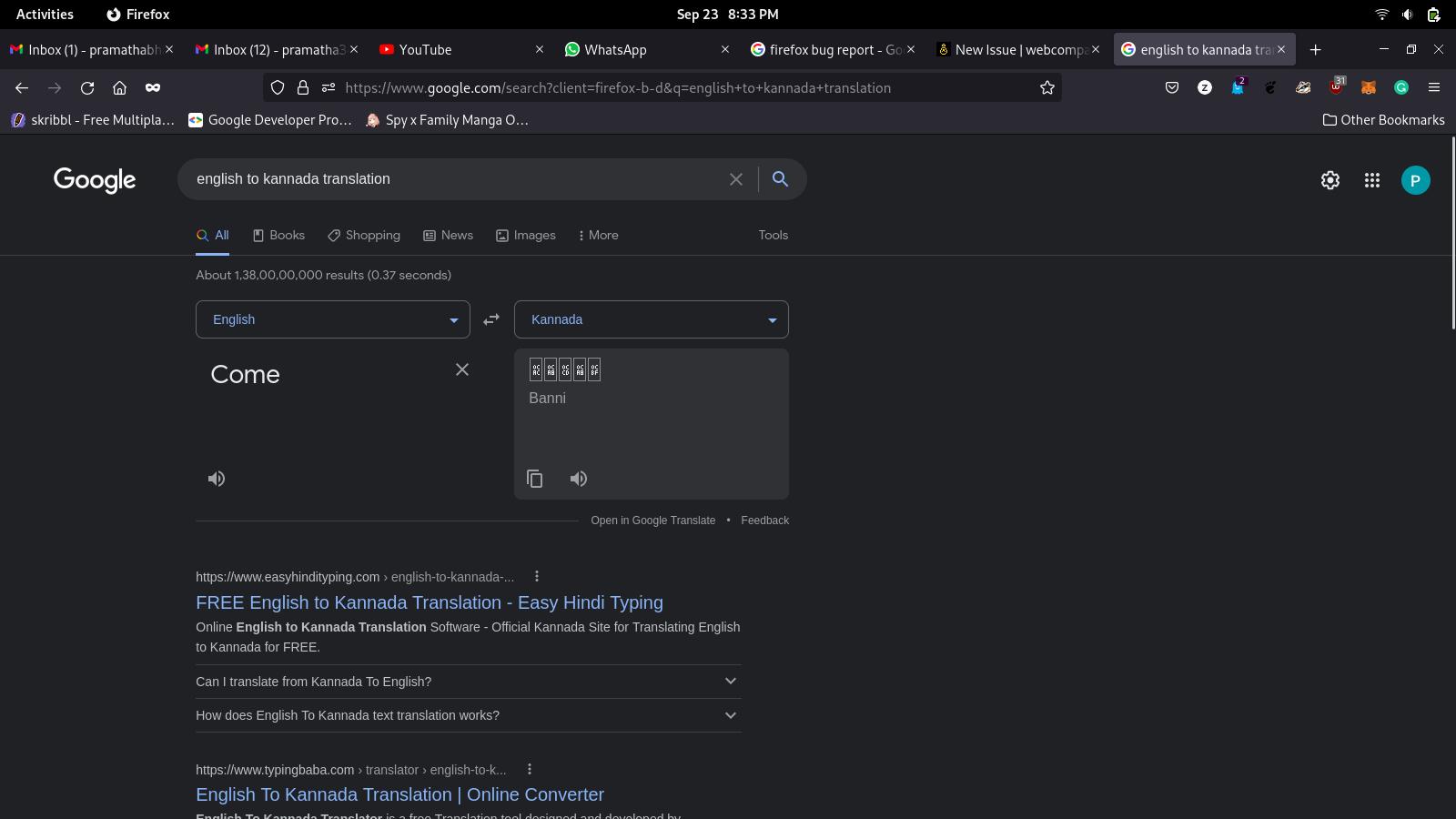Screen dimensions: 1456x819
Task: Close the firefox bug report tab
Action: pyautogui.click(x=911, y=50)
